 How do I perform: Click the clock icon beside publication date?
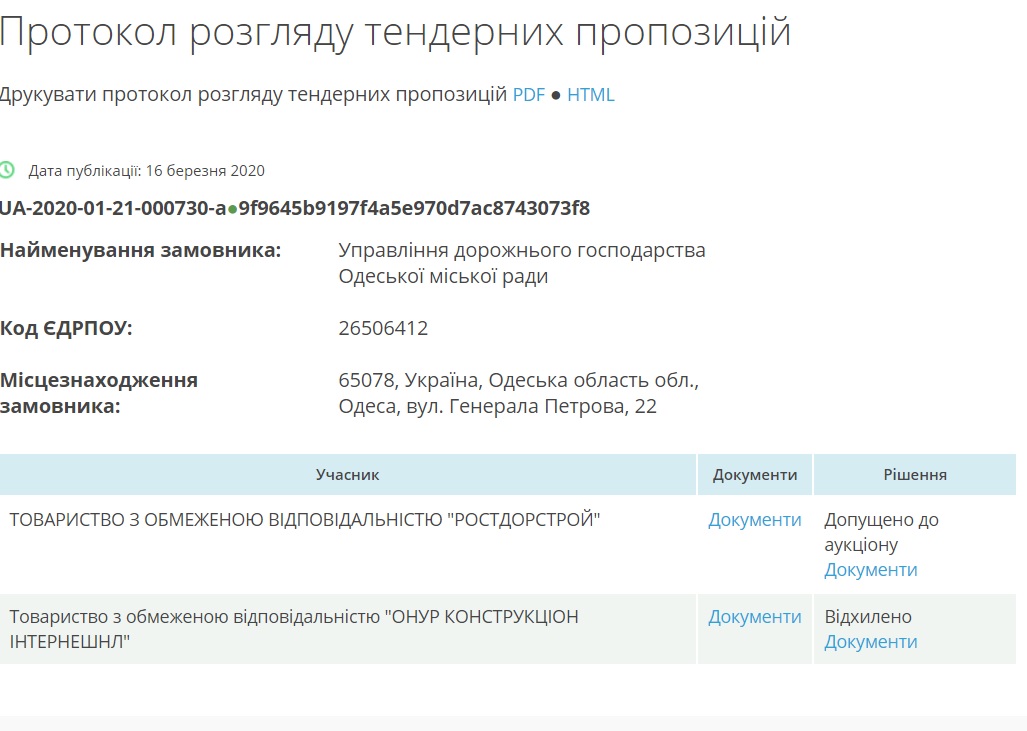(7, 170)
